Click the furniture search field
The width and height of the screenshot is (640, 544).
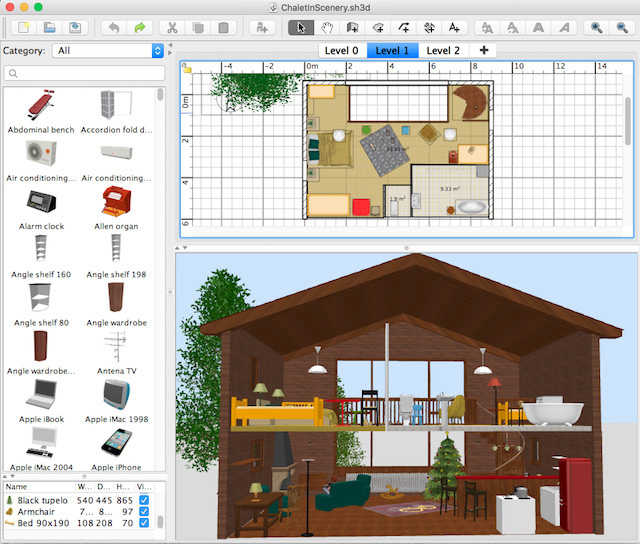[x=85, y=73]
